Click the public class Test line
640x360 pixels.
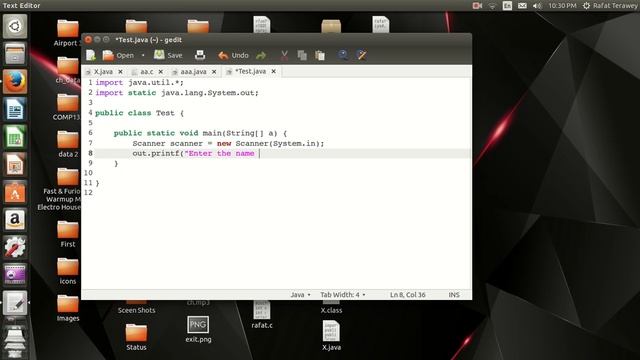click(139, 113)
